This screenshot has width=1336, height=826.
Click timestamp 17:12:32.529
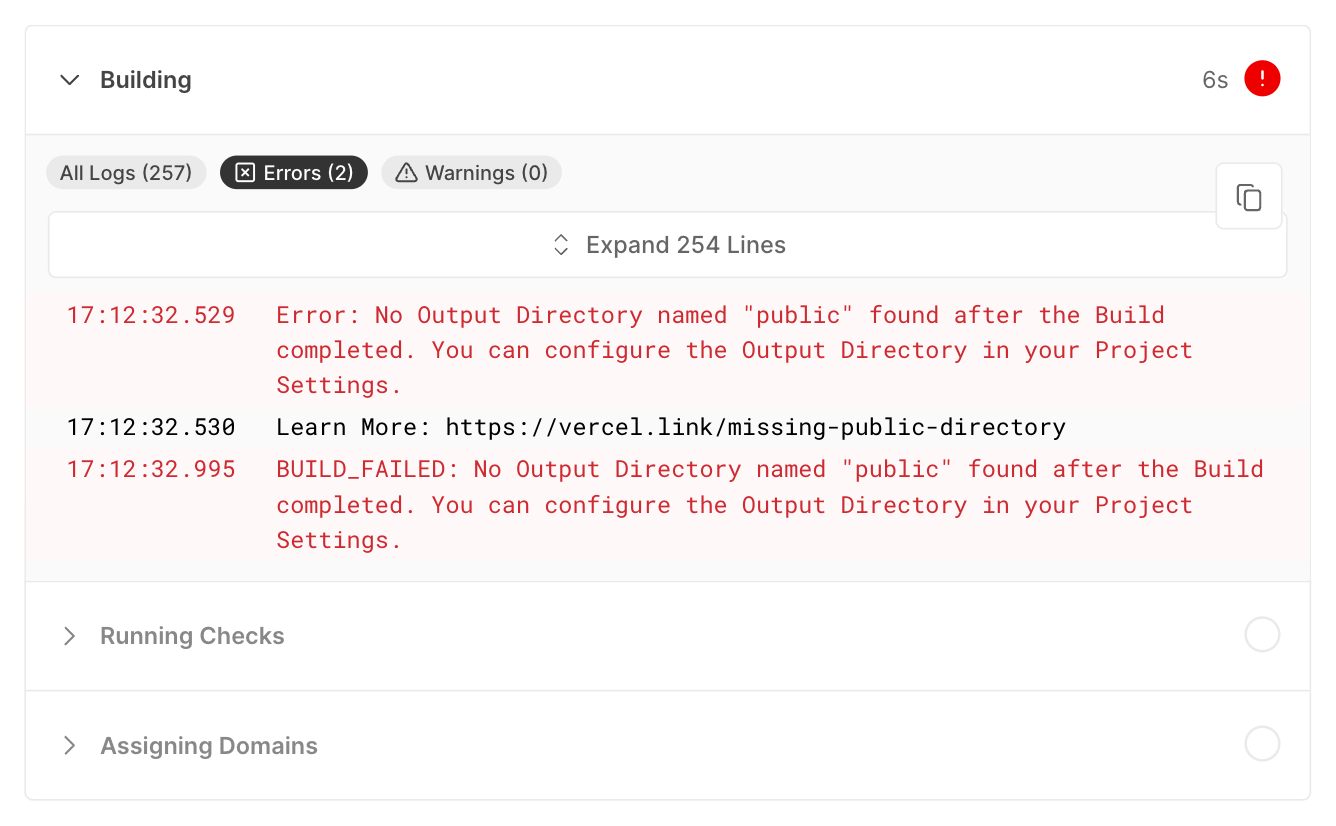(x=151, y=316)
